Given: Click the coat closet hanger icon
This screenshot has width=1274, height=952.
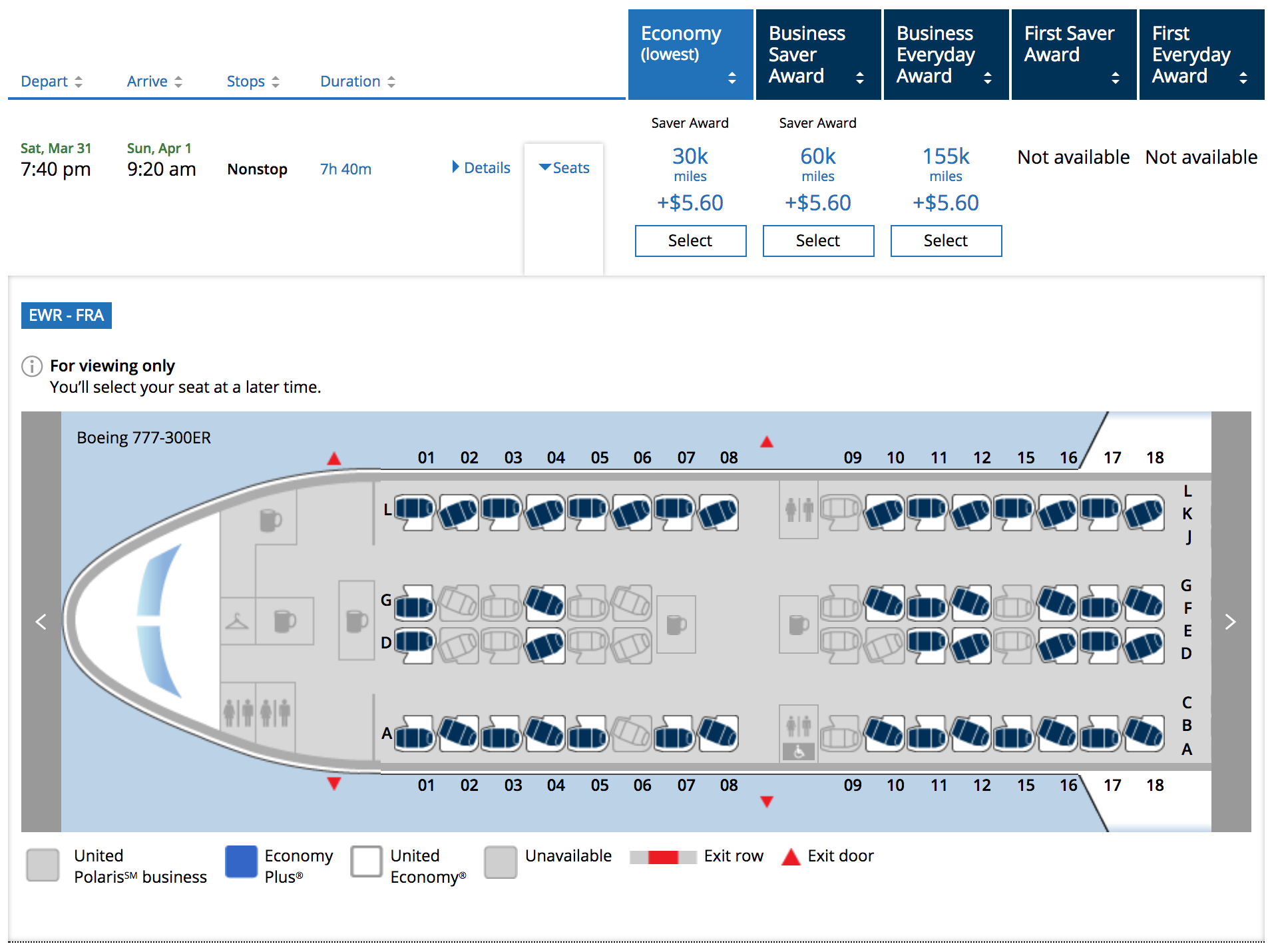Looking at the screenshot, I should pyautogui.click(x=237, y=622).
